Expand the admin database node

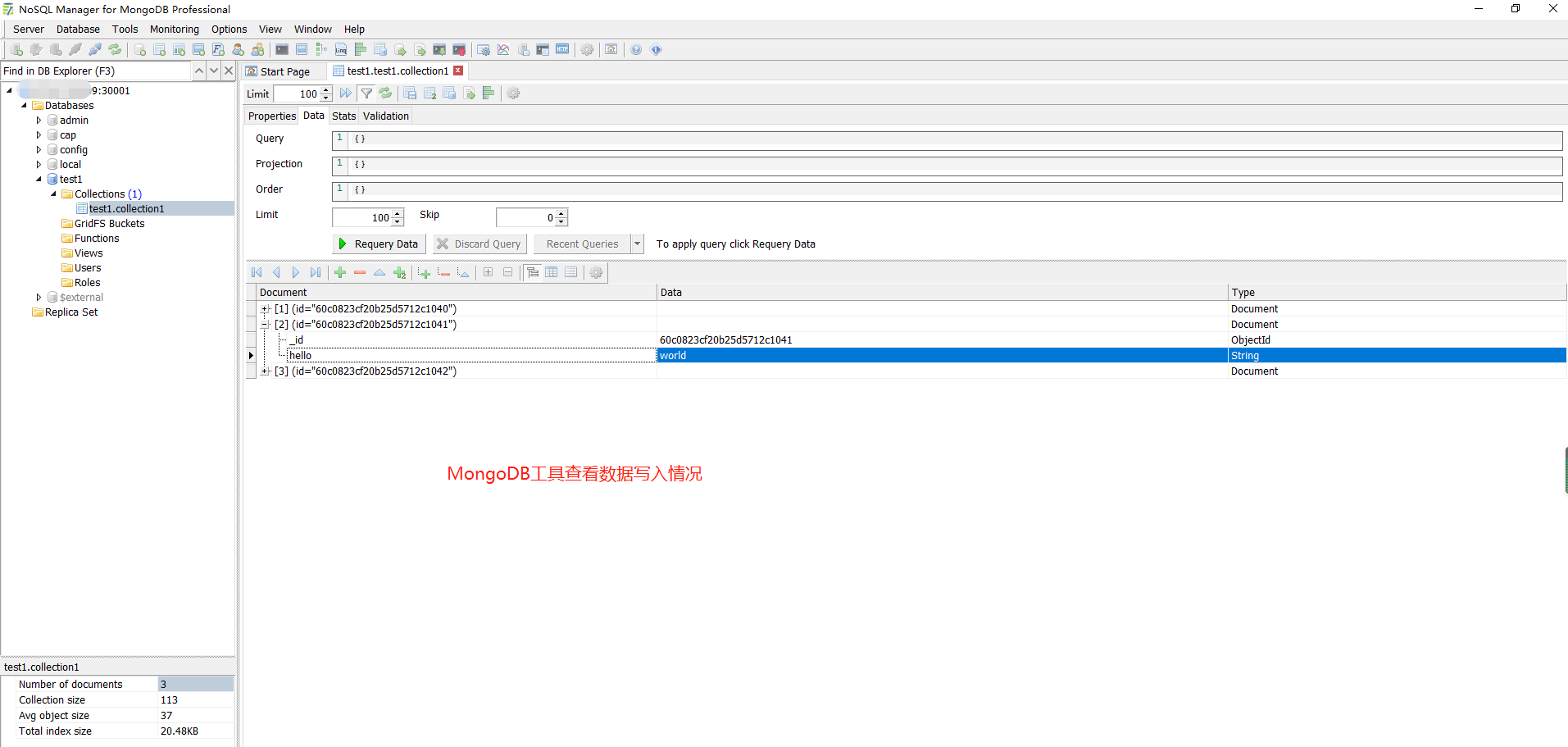point(38,120)
